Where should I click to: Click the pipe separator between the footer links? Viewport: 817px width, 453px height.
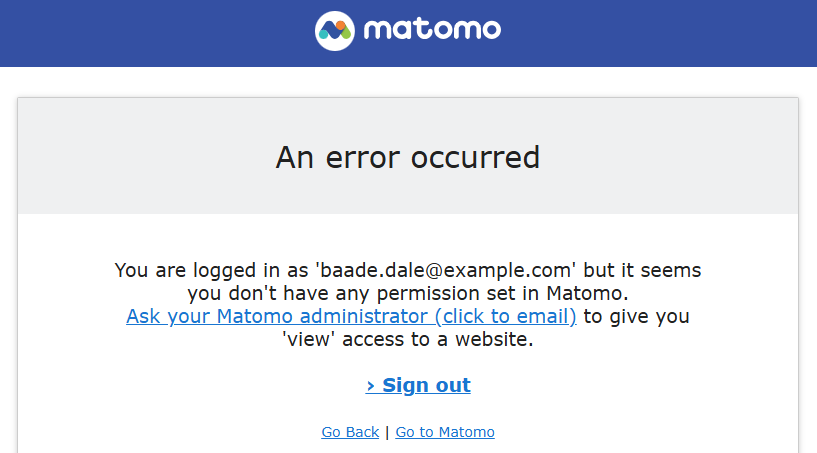tap(387, 432)
